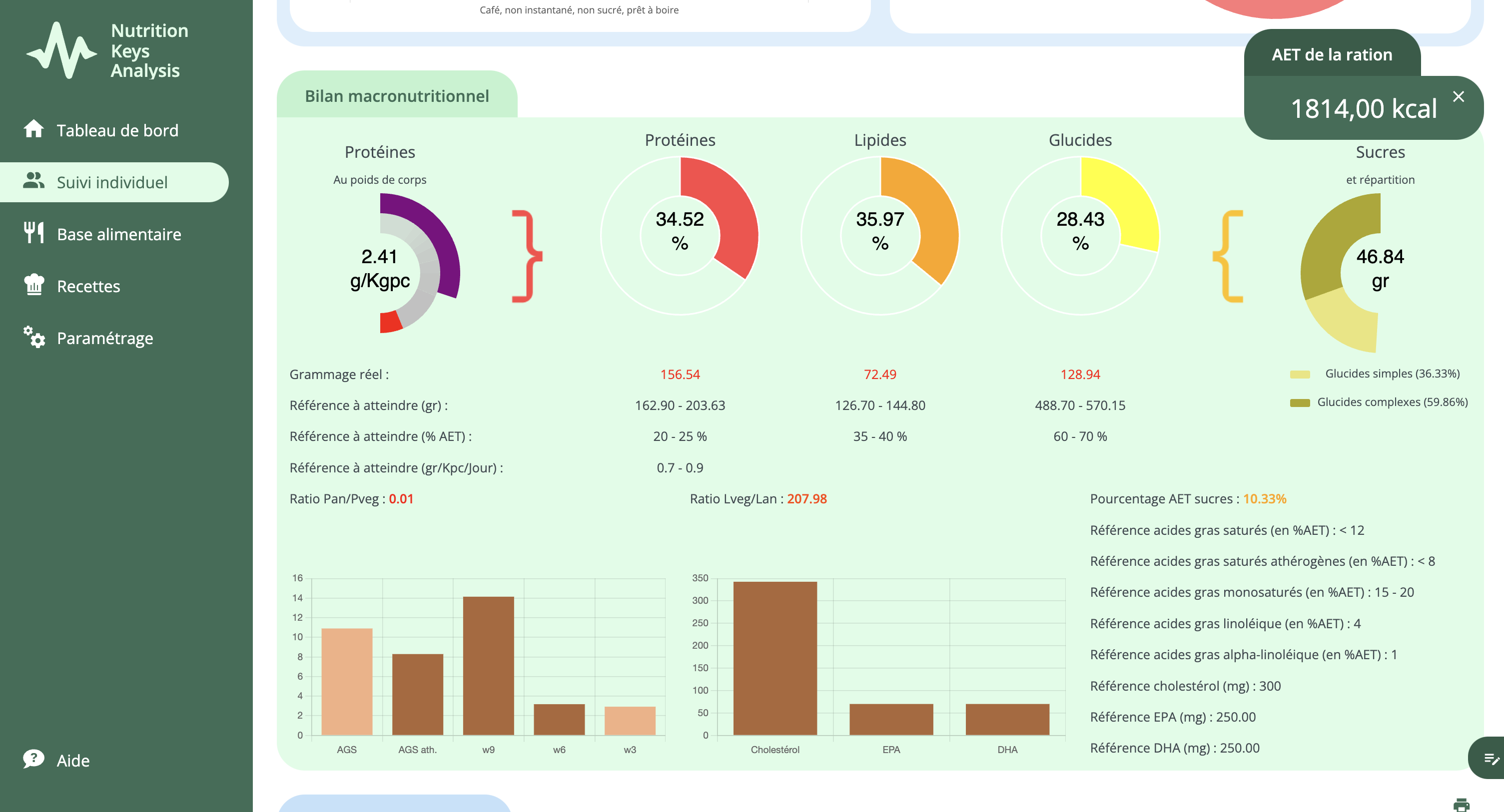Select the Café non instantané food entry
The image size is (1504, 812).
click(579, 10)
